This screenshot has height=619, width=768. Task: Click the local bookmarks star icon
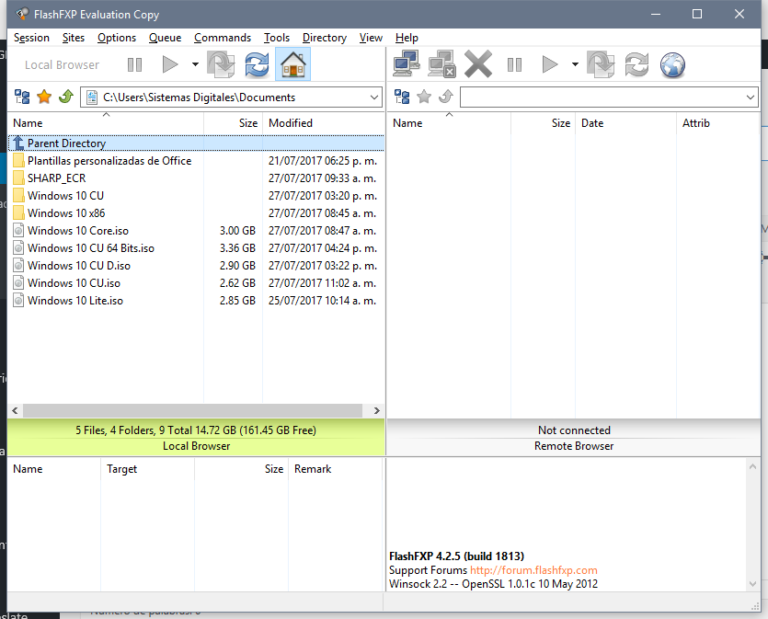click(x=44, y=97)
